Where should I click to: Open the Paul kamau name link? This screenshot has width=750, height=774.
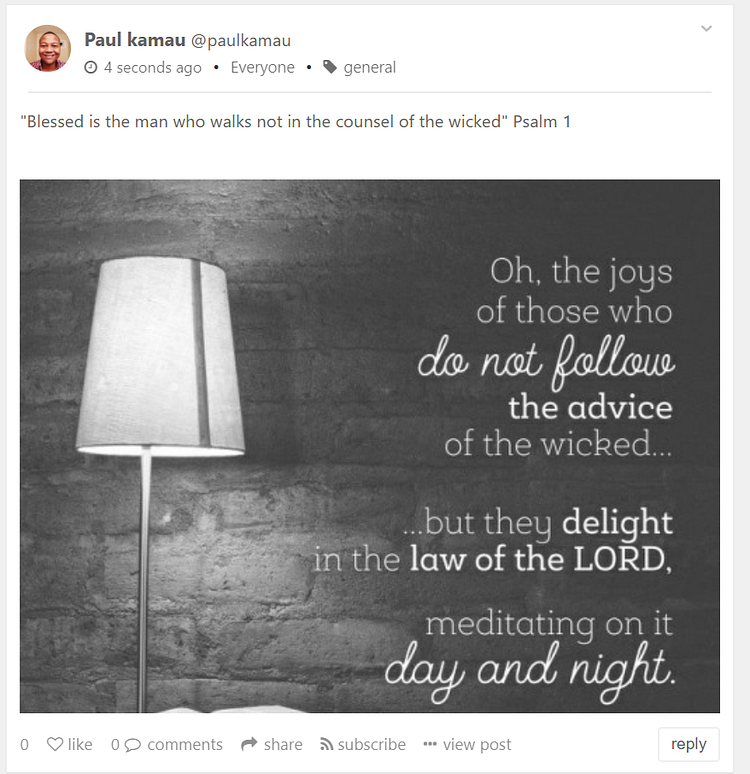(x=134, y=40)
